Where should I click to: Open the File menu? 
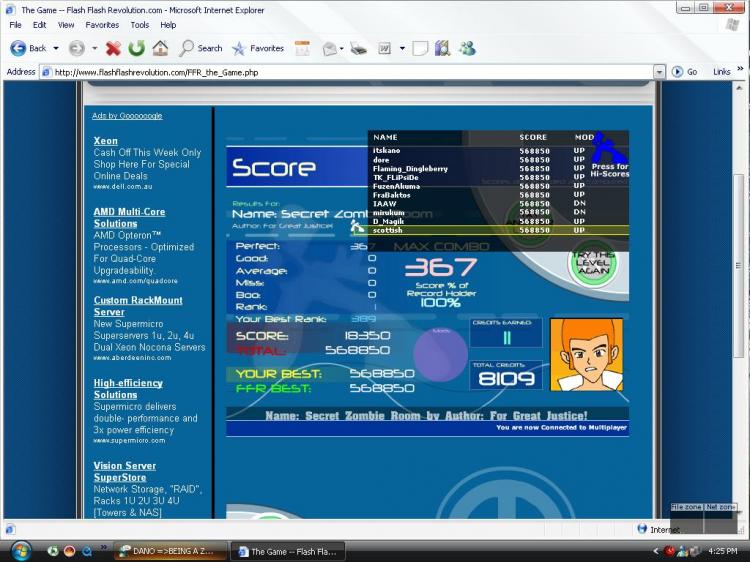pos(15,25)
